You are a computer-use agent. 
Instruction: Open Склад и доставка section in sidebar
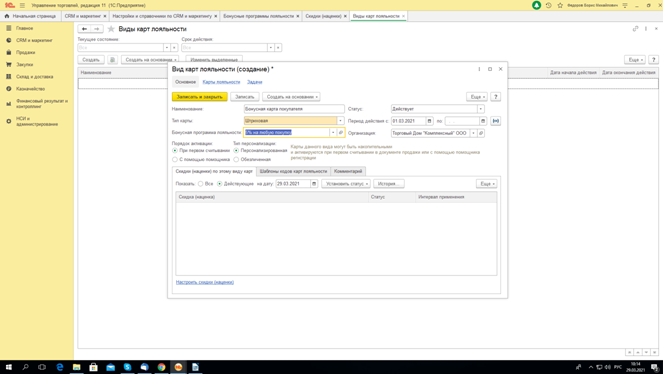point(34,77)
